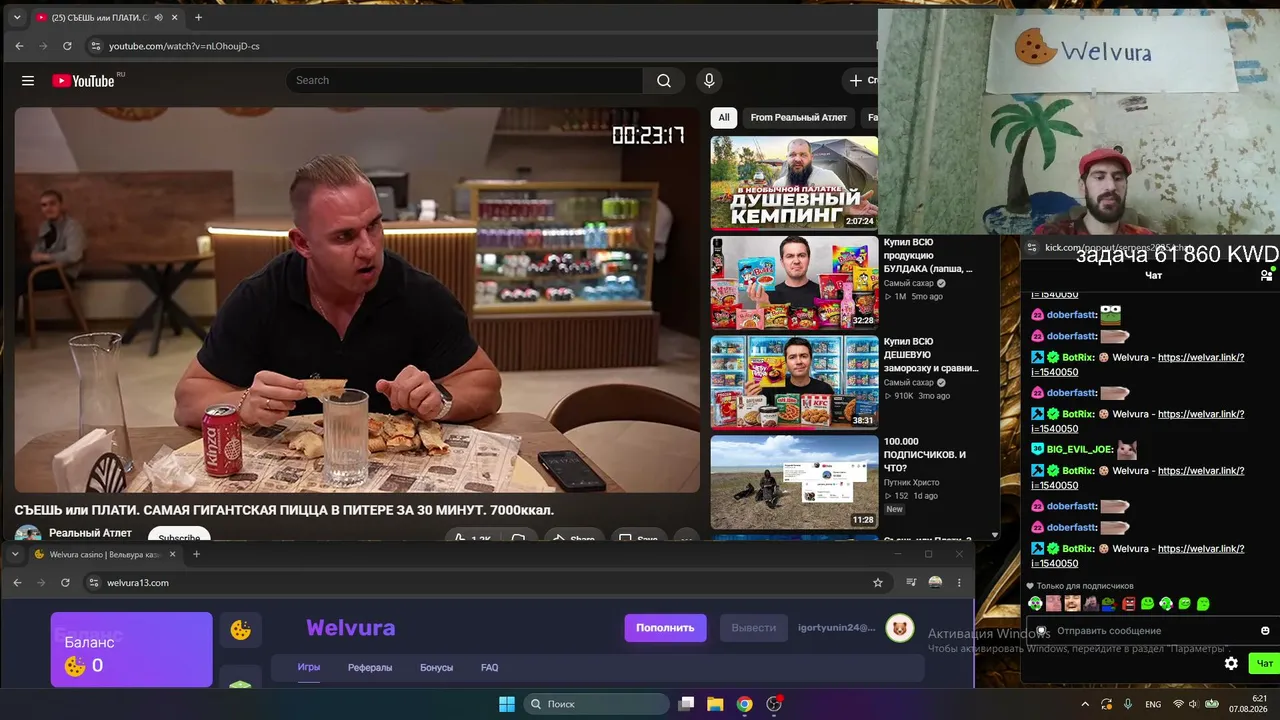Go back in the Welvura browser window
This screenshot has width=1280, height=720.
point(17,582)
